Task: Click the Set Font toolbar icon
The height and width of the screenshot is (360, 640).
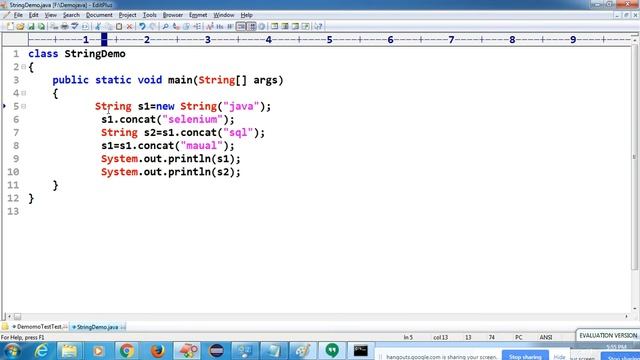Action: (x=210, y=27)
